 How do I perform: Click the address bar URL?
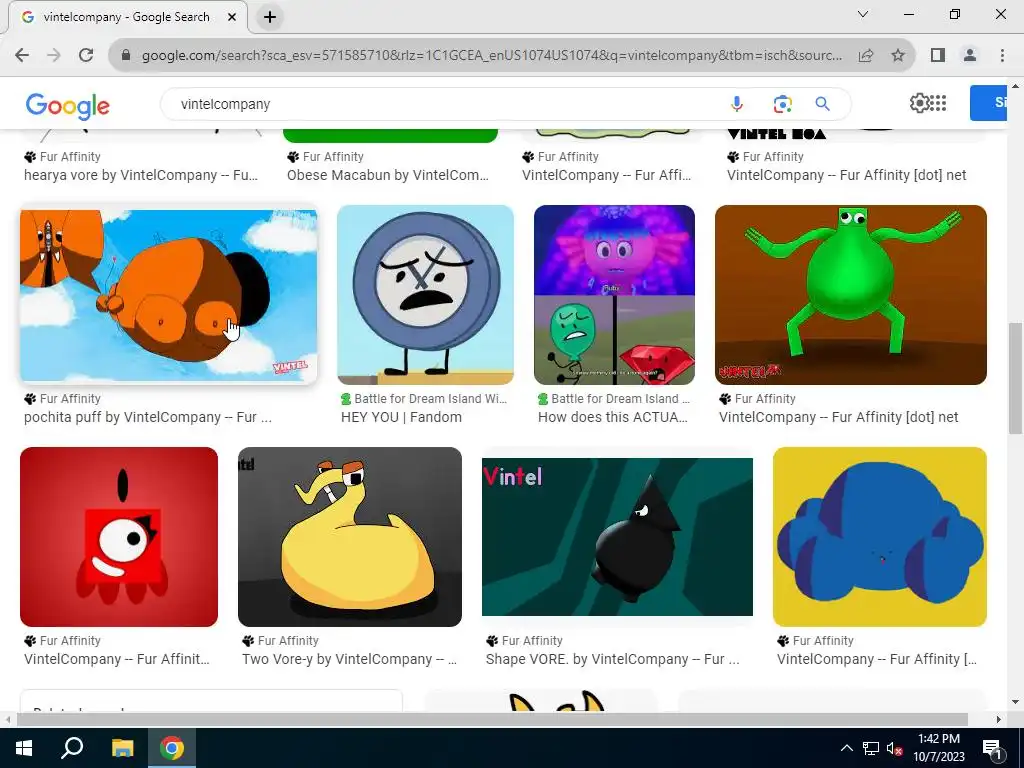492,56
